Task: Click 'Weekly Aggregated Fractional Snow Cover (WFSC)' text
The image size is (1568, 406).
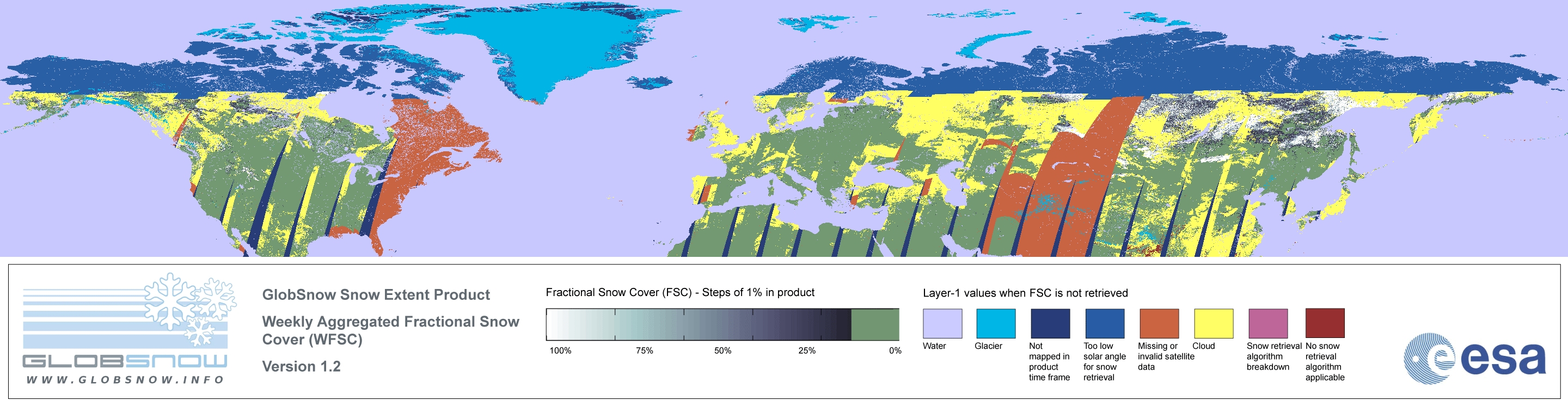Action: click(x=390, y=330)
